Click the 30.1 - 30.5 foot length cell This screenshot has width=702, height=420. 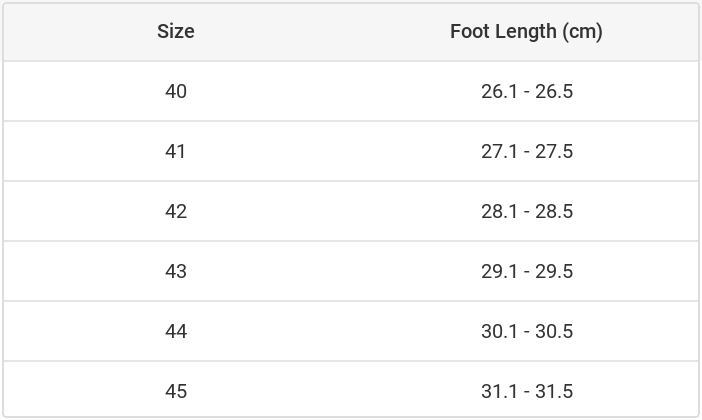pos(526,331)
